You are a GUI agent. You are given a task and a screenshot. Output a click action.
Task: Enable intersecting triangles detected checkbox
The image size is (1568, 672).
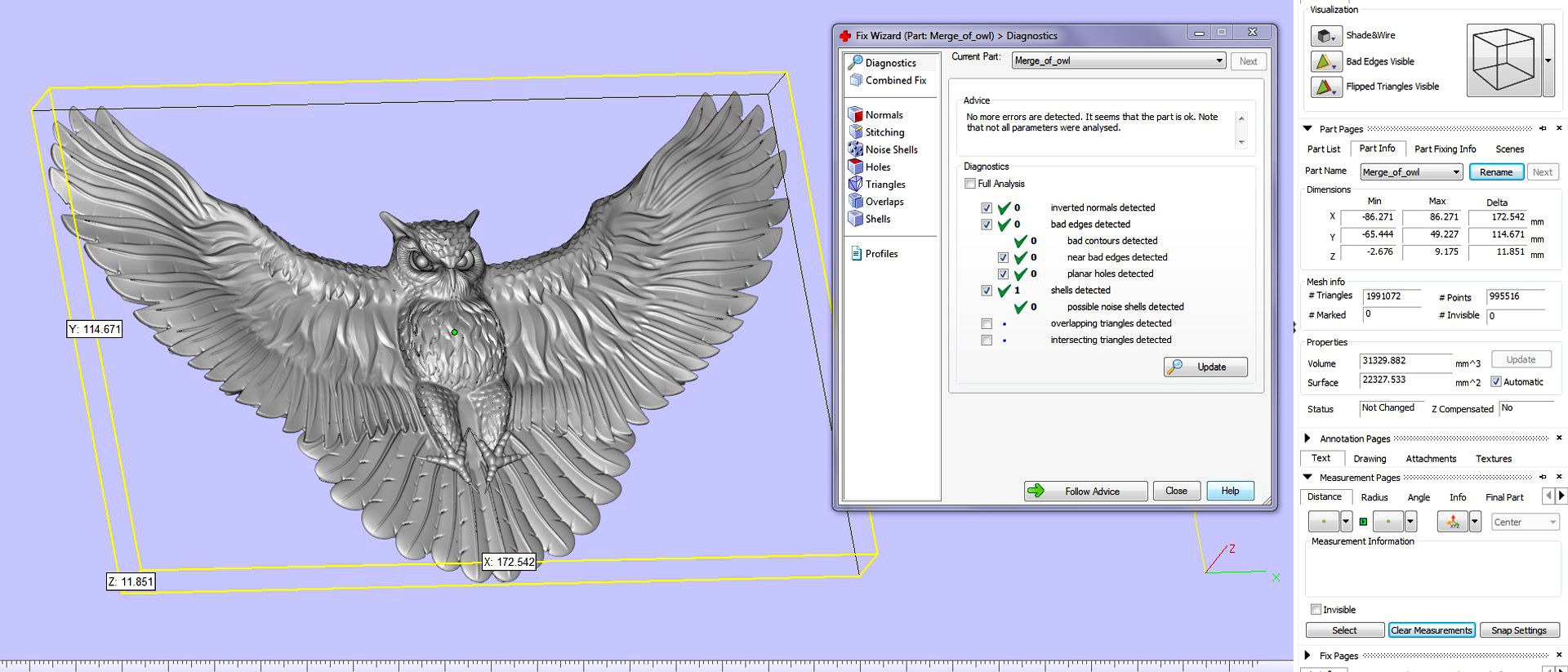pos(987,340)
